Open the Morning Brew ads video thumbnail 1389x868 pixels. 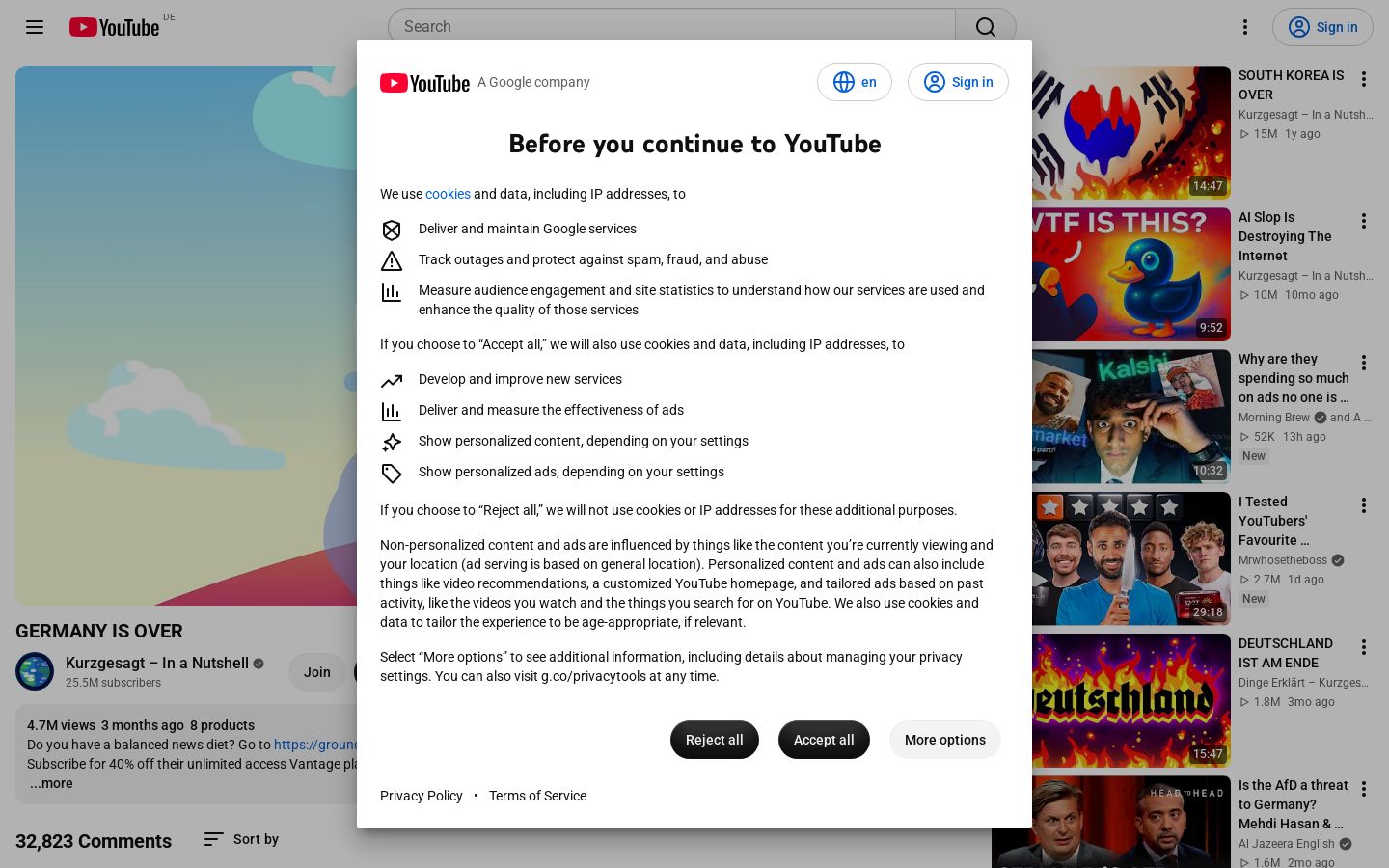pyautogui.click(x=1131, y=417)
